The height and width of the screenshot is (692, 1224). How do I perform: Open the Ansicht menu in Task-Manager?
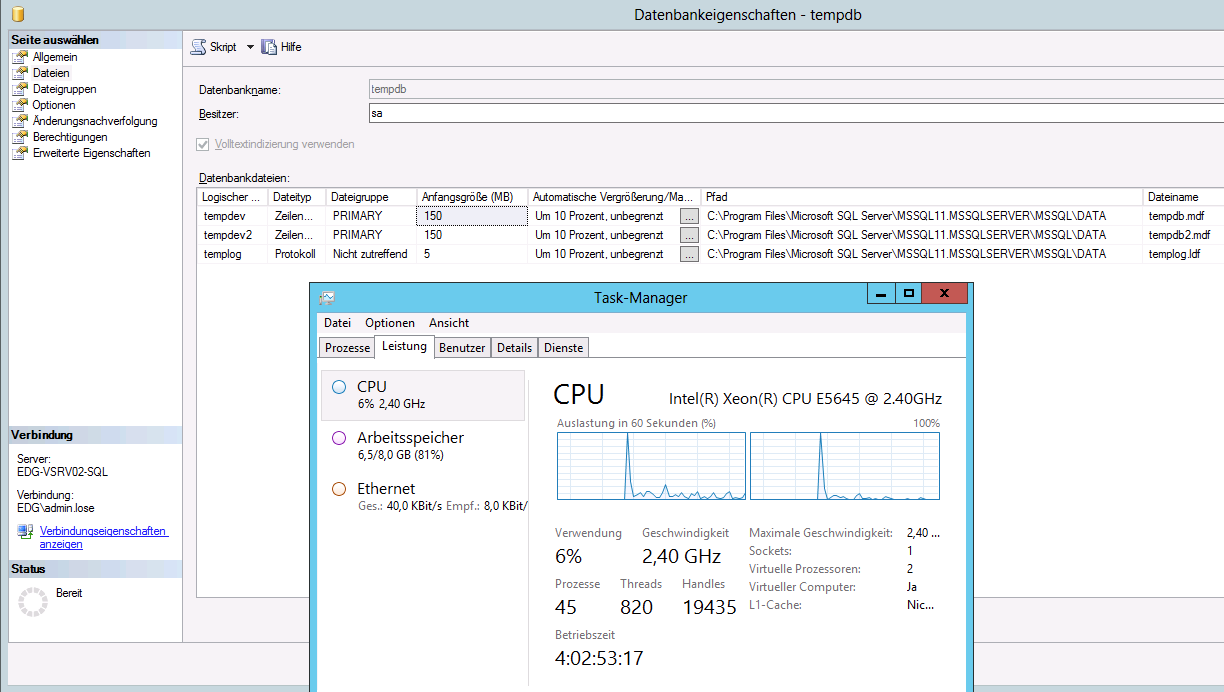tap(449, 323)
